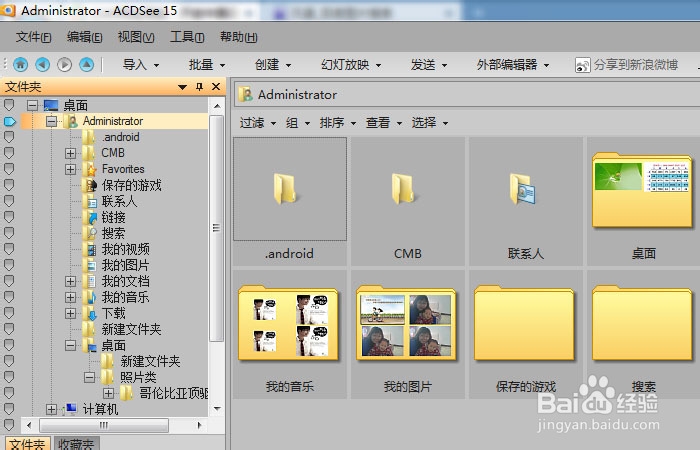Click the 我的图片 tree folder icon

[90, 265]
